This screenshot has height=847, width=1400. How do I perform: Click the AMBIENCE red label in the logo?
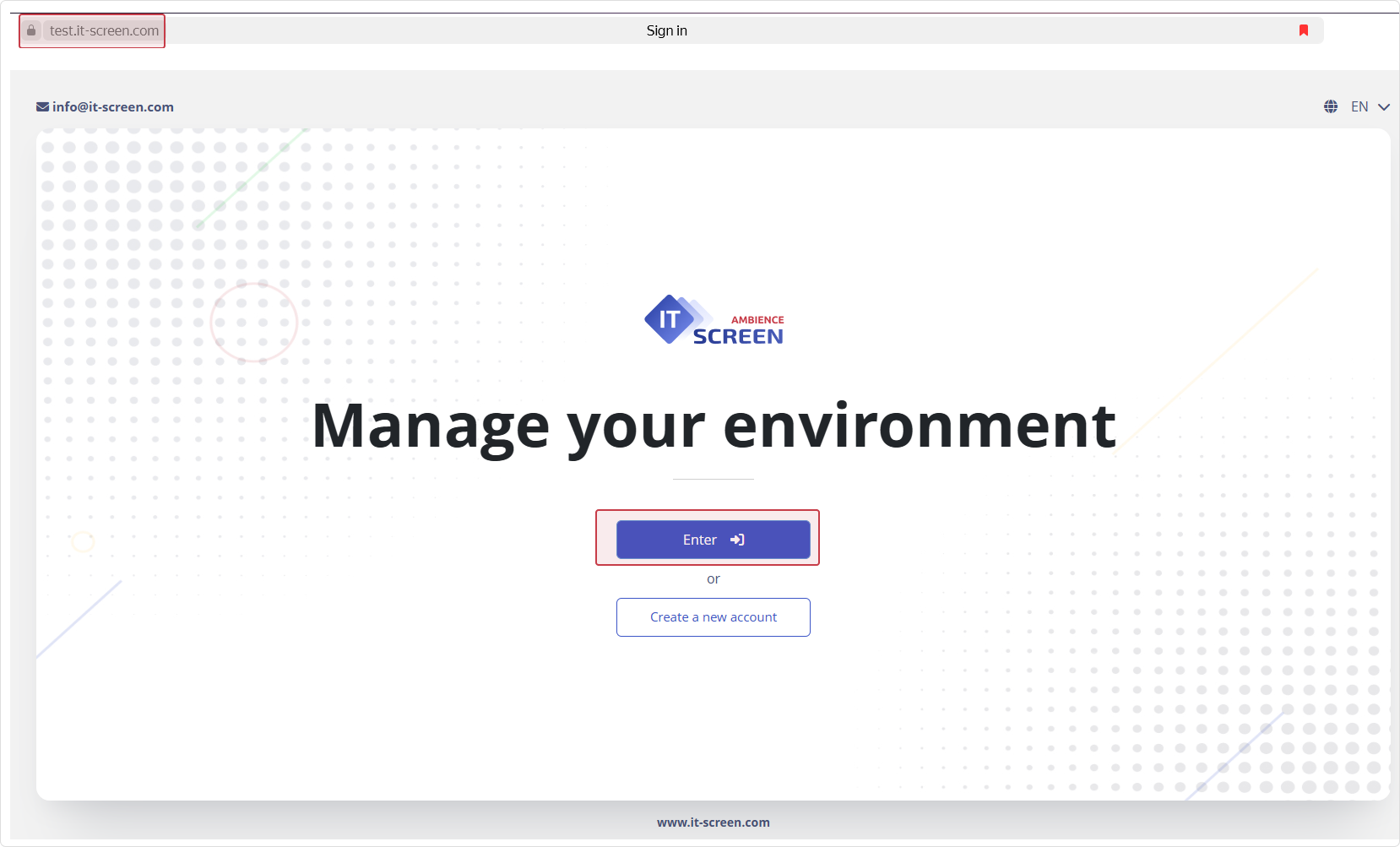757,320
